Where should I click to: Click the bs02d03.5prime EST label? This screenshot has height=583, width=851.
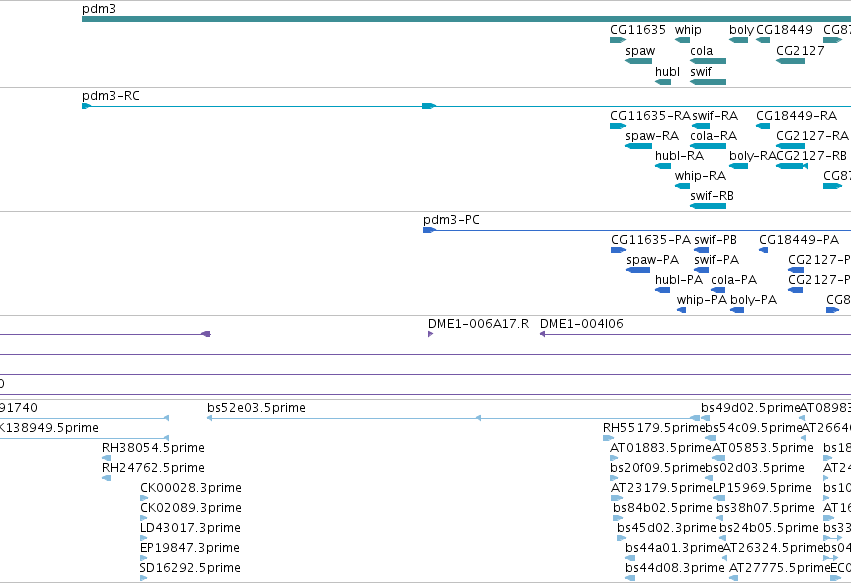[755, 468]
